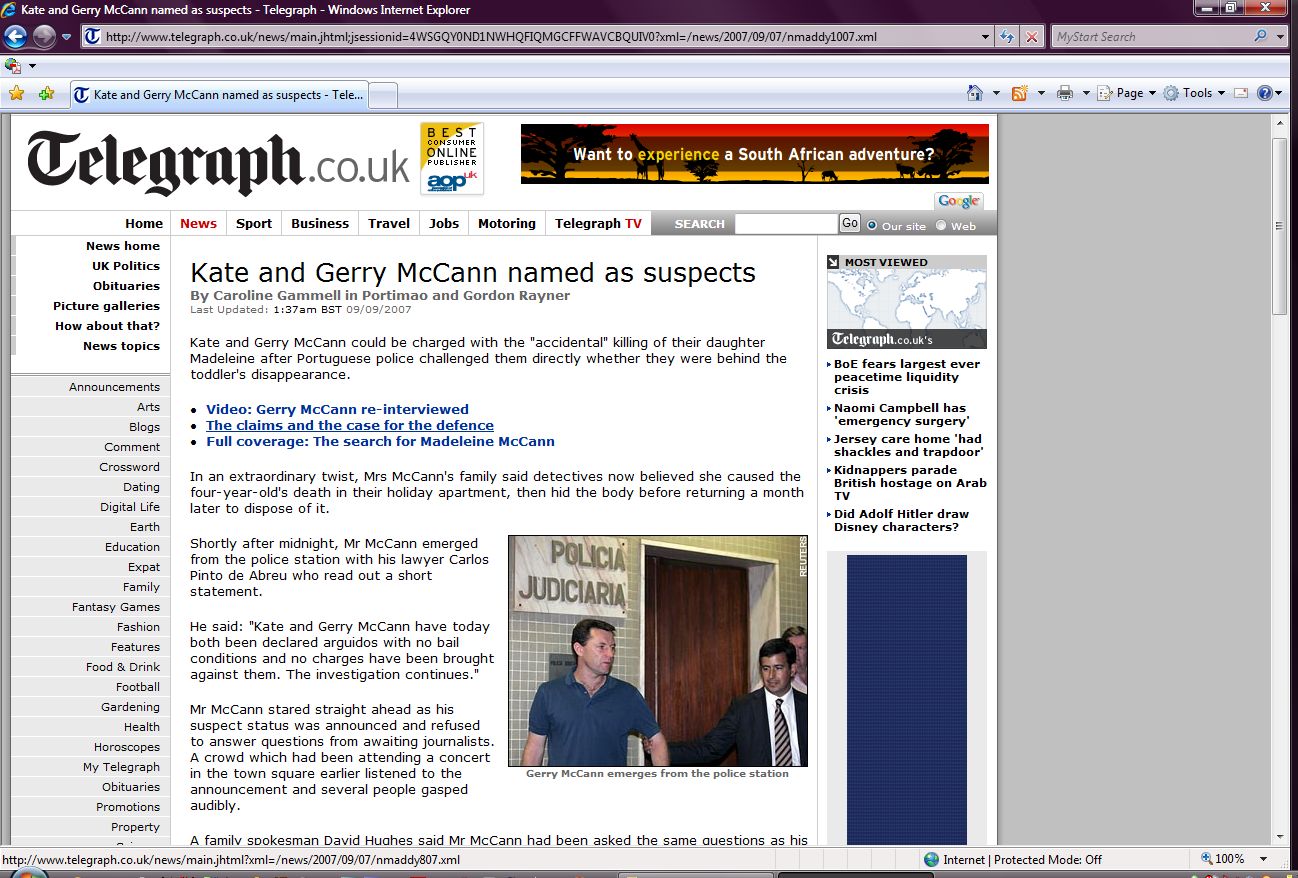Screen dimensions: 1298x878
Task: Click the RSS feeds icon
Action: click(1020, 93)
